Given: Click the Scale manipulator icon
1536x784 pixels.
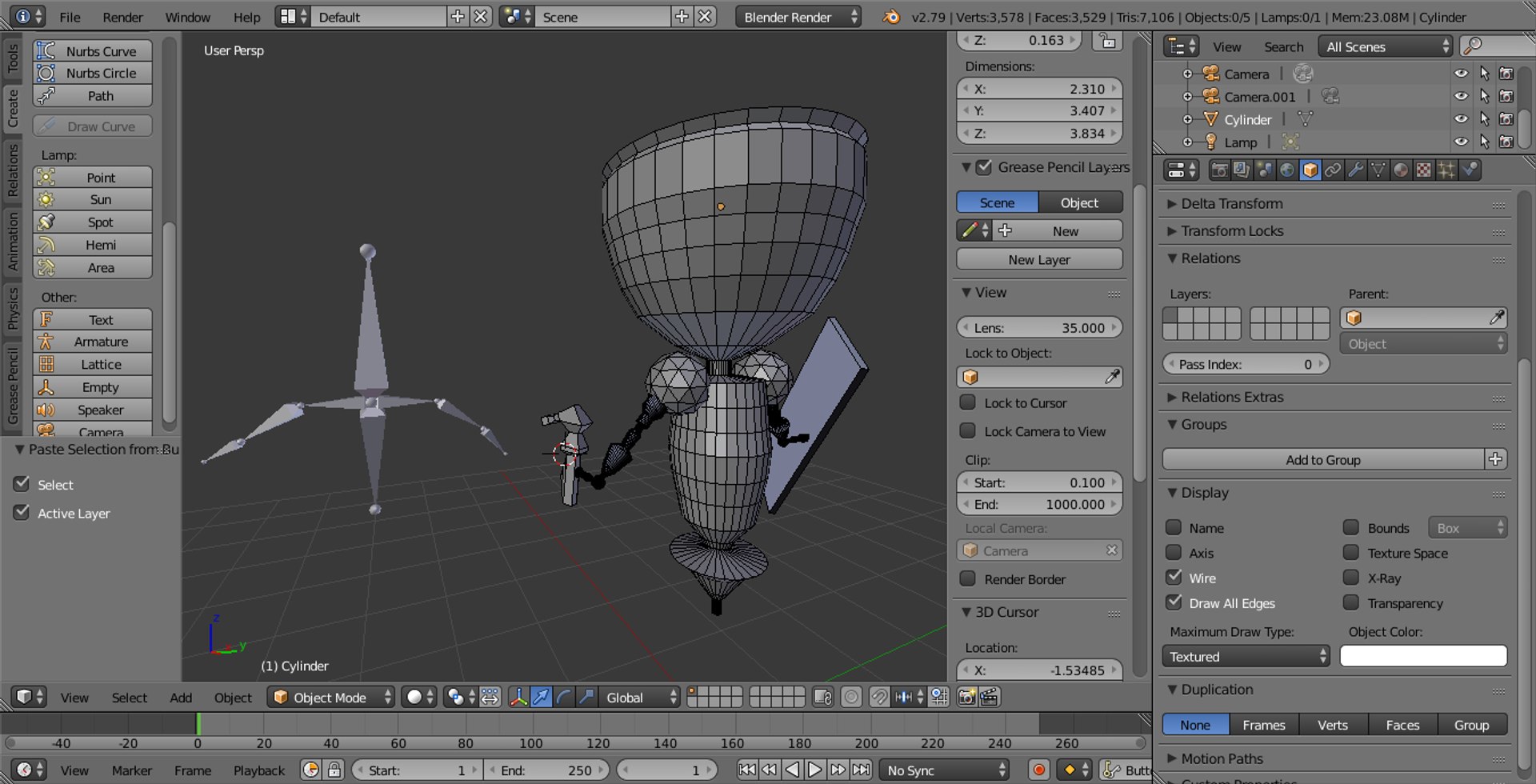Looking at the screenshot, I should click(586, 697).
